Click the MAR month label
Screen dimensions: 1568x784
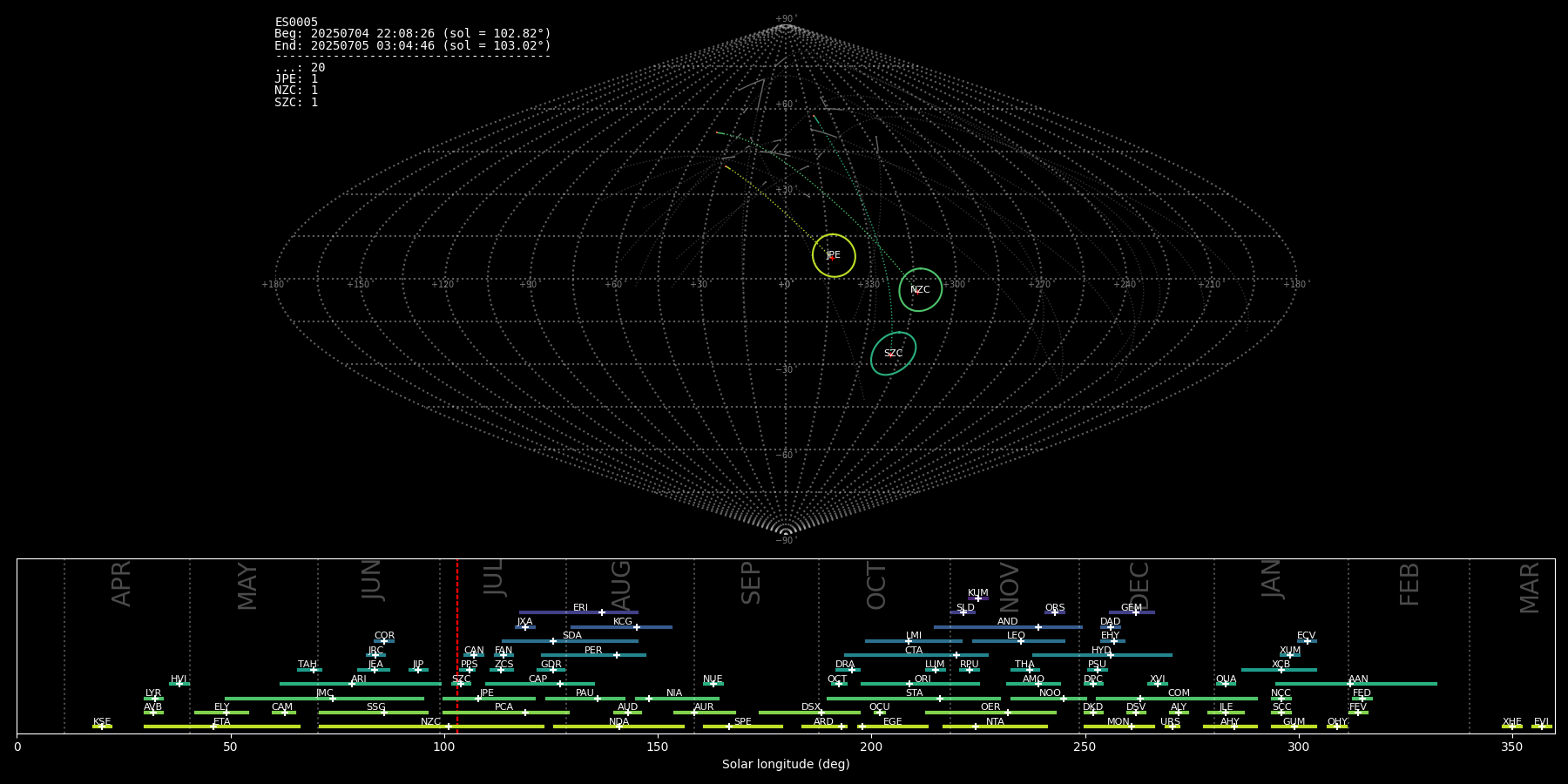point(1530,588)
